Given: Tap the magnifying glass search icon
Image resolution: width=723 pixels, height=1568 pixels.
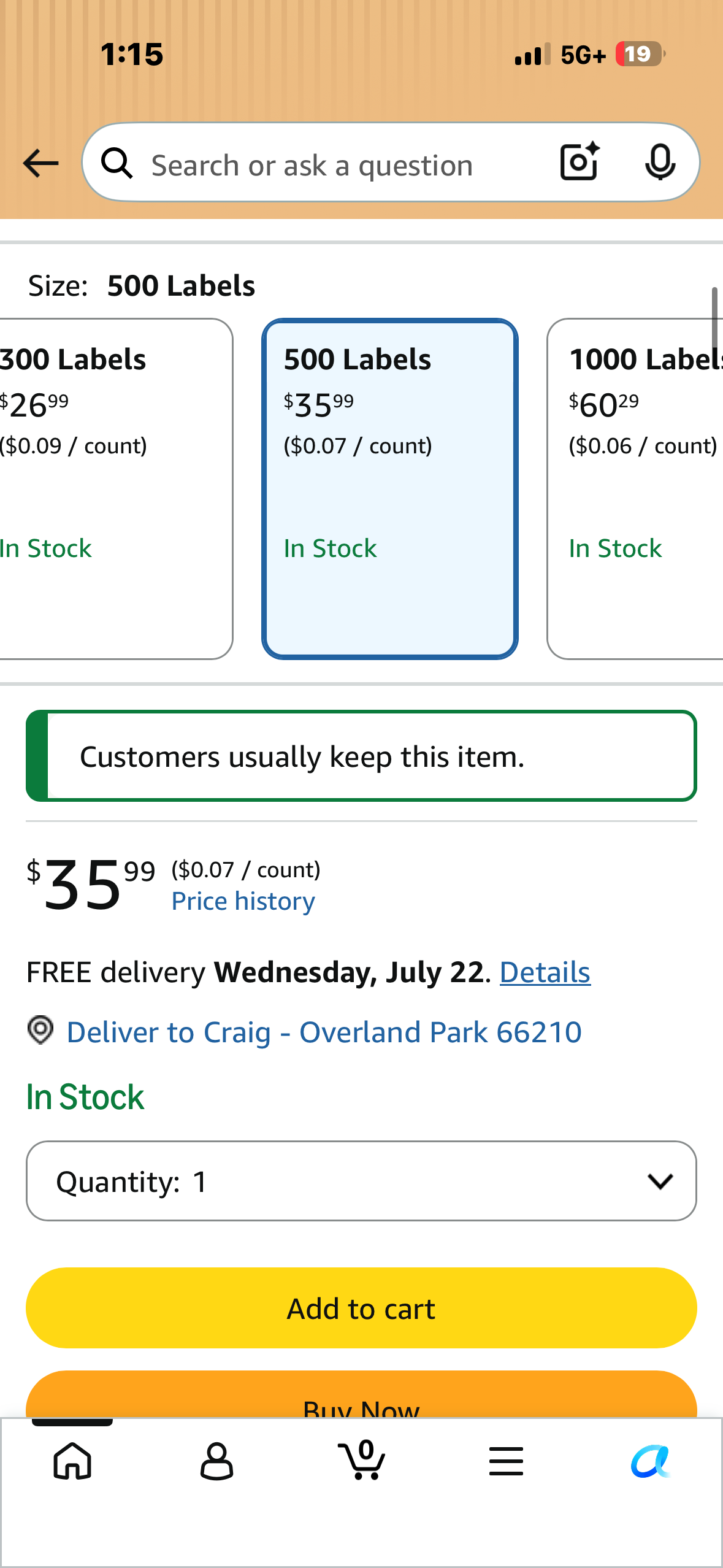Looking at the screenshot, I should pyautogui.click(x=117, y=163).
